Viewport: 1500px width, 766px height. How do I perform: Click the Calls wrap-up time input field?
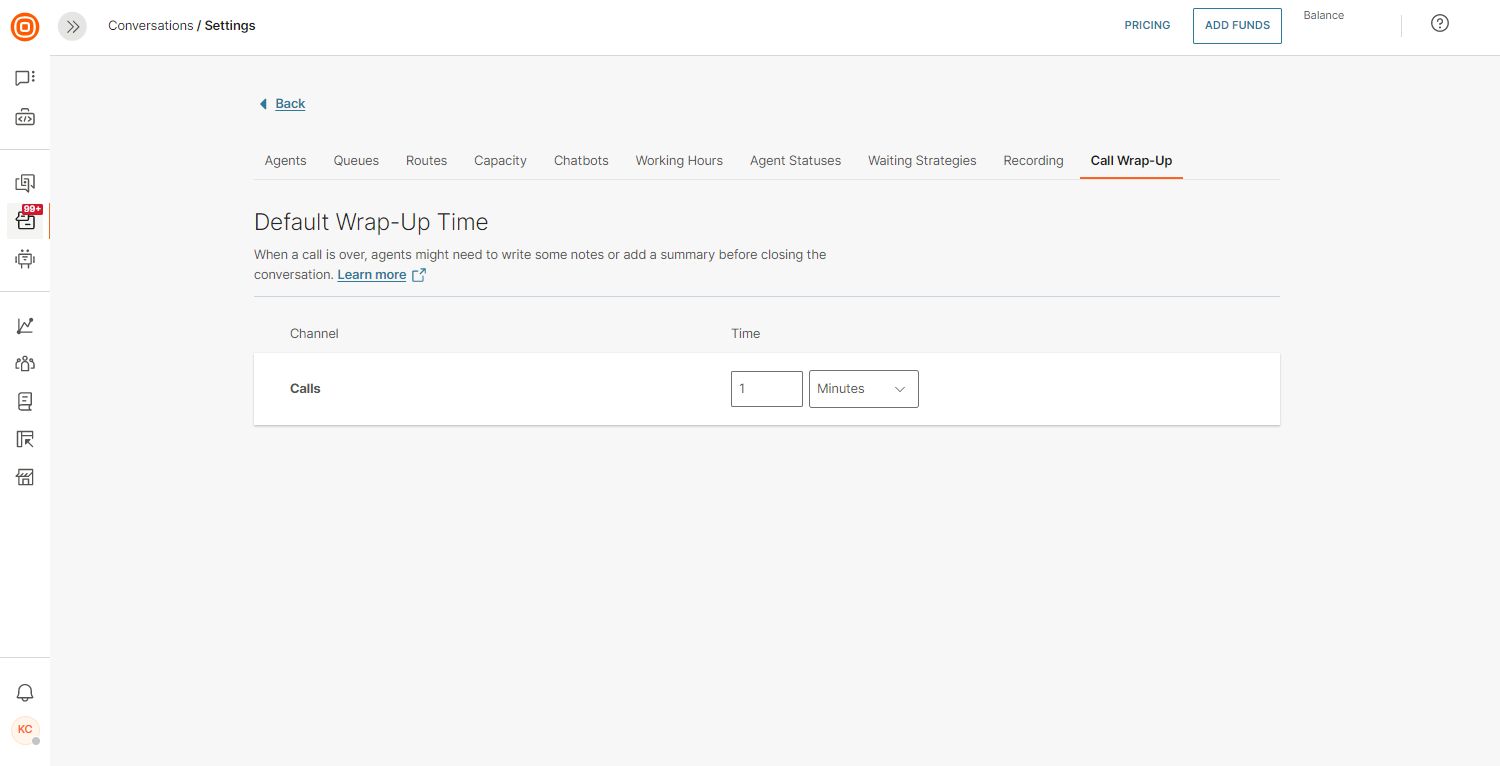(766, 389)
